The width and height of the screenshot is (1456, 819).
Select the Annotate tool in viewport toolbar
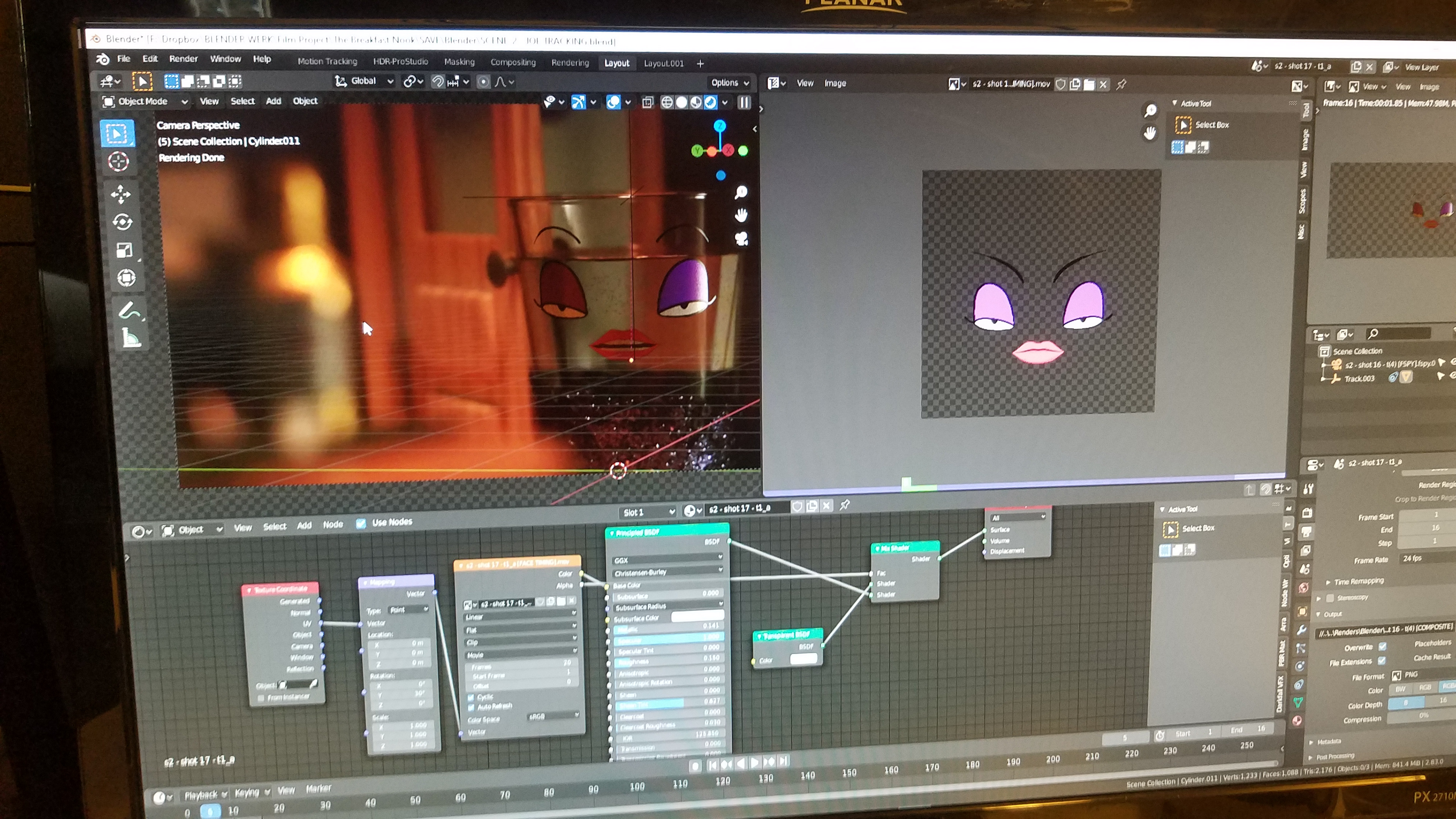129,310
